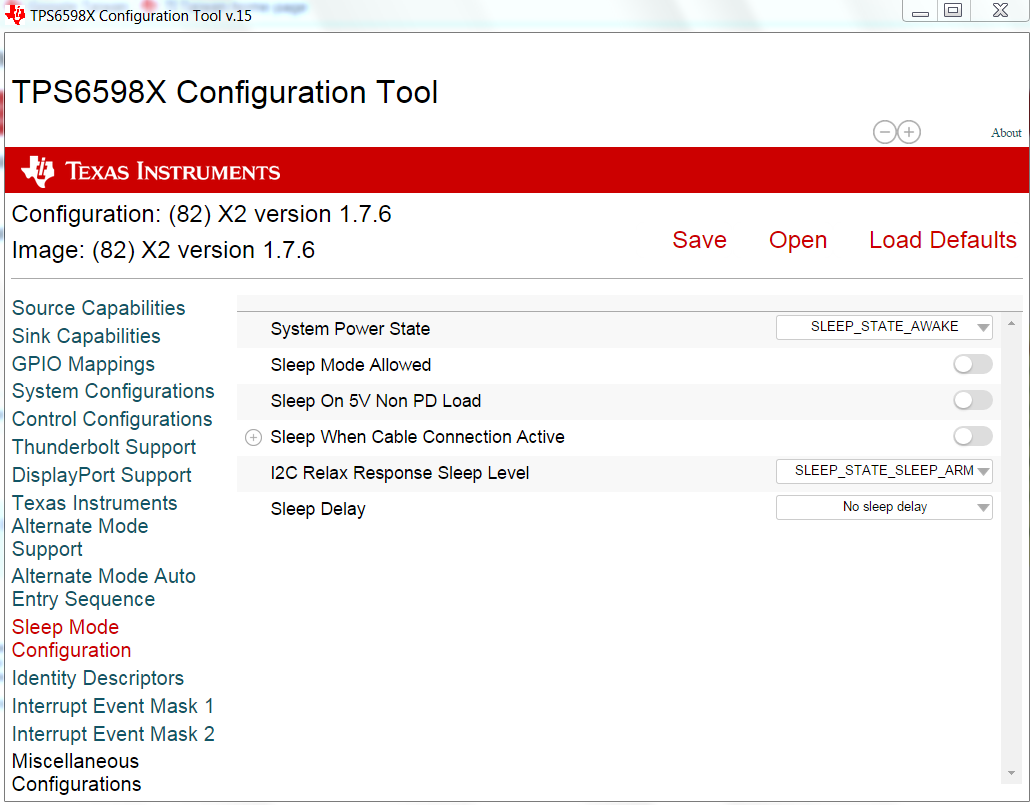The height and width of the screenshot is (805, 1030).
Task: Open Texas Instruments Alternate Mode Support
Action: [95, 526]
